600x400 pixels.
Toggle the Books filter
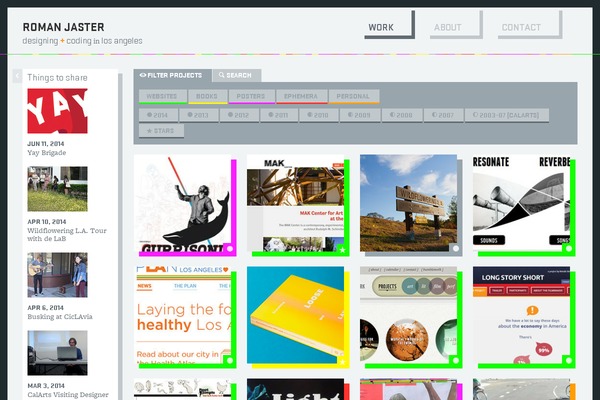click(x=207, y=96)
